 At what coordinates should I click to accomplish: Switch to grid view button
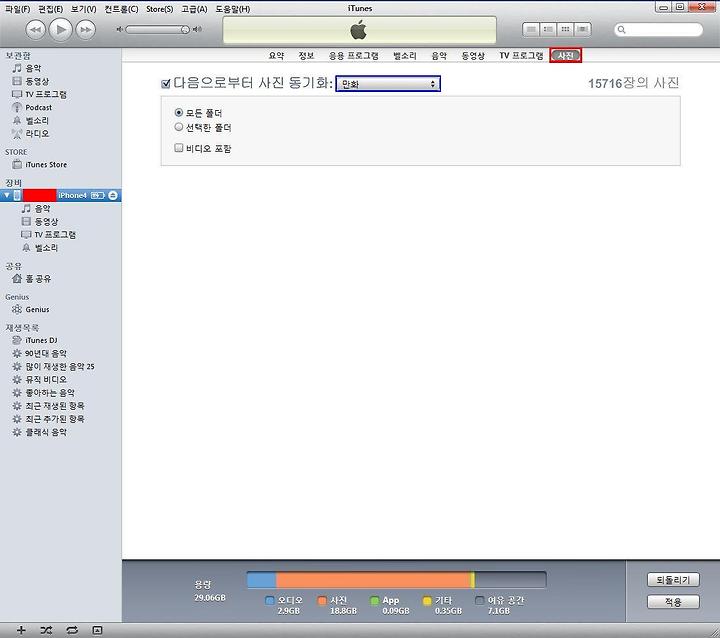click(x=565, y=29)
